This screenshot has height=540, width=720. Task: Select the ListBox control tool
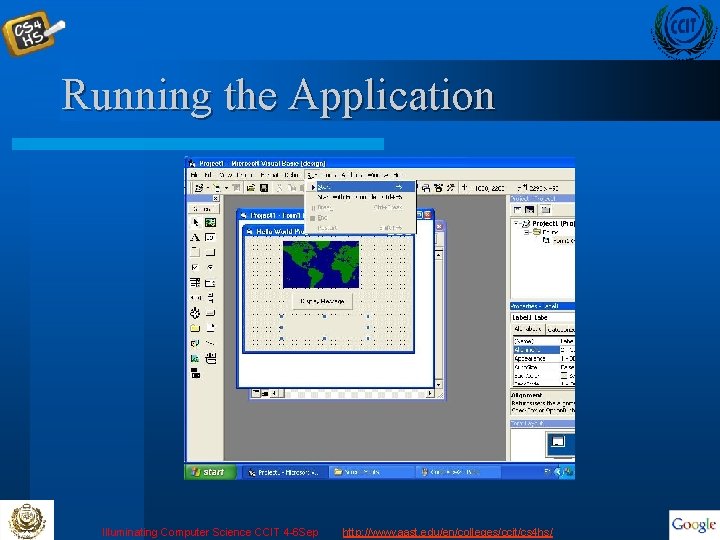[x=210, y=283]
